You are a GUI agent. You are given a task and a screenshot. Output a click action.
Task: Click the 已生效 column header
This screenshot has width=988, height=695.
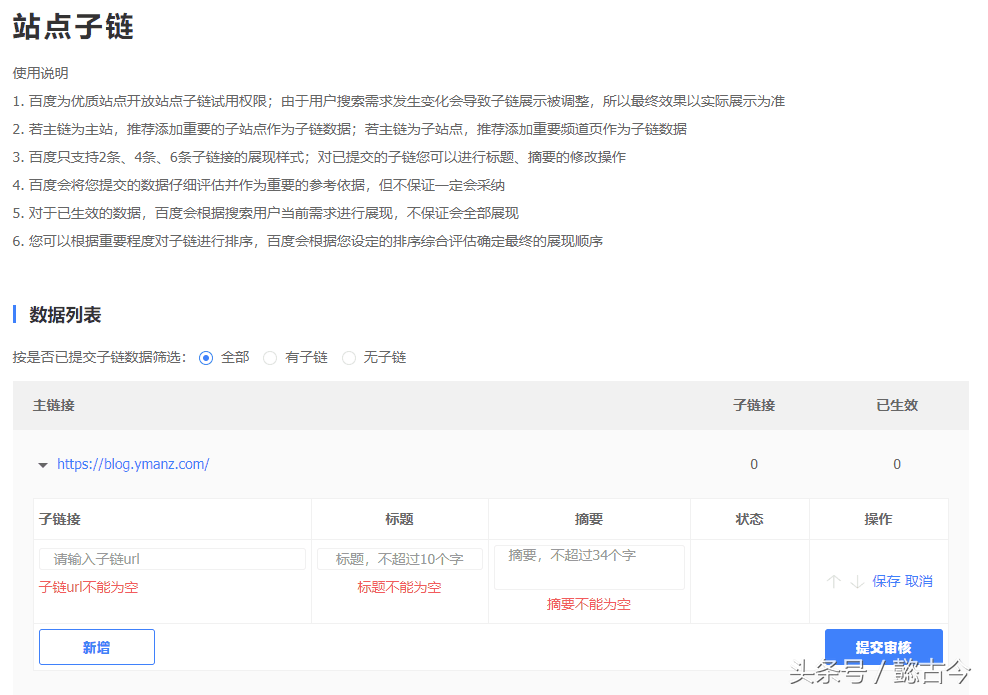point(897,405)
